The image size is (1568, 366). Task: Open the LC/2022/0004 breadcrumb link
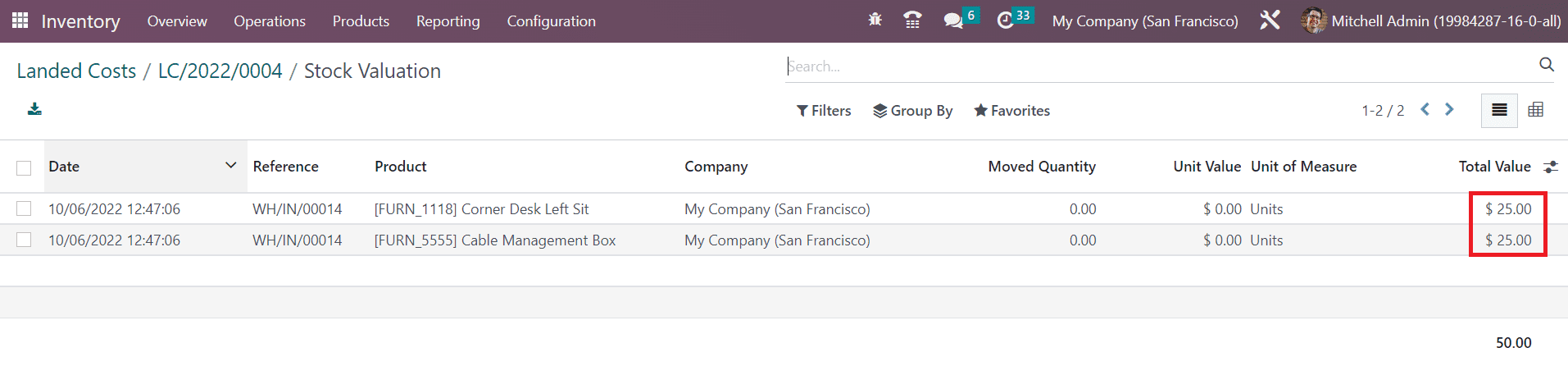coord(220,71)
